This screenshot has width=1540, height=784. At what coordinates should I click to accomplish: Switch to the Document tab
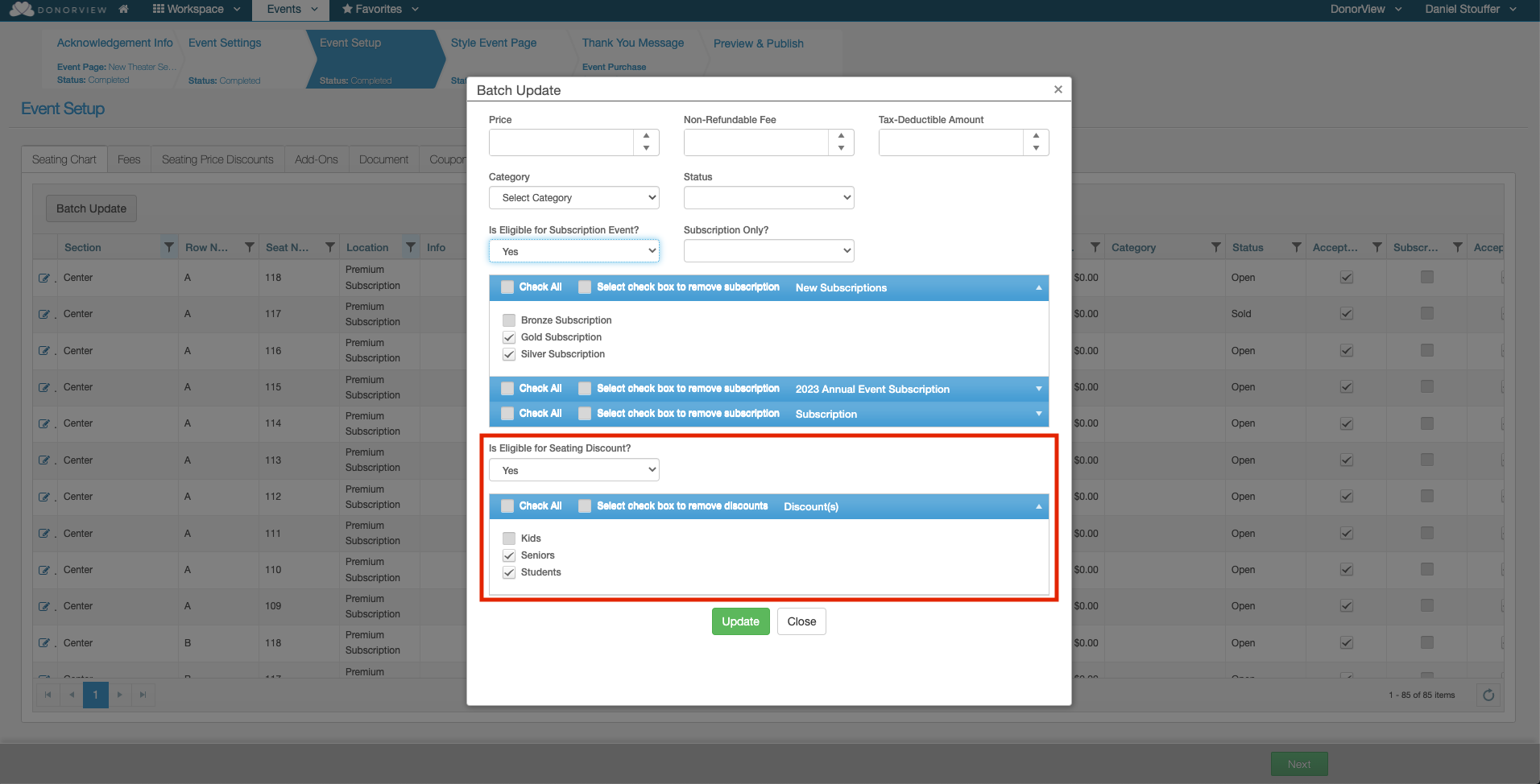point(383,159)
